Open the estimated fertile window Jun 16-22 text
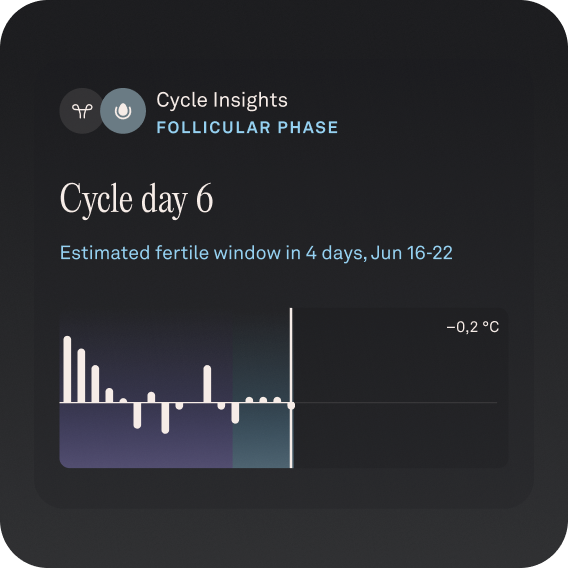 click(256, 252)
